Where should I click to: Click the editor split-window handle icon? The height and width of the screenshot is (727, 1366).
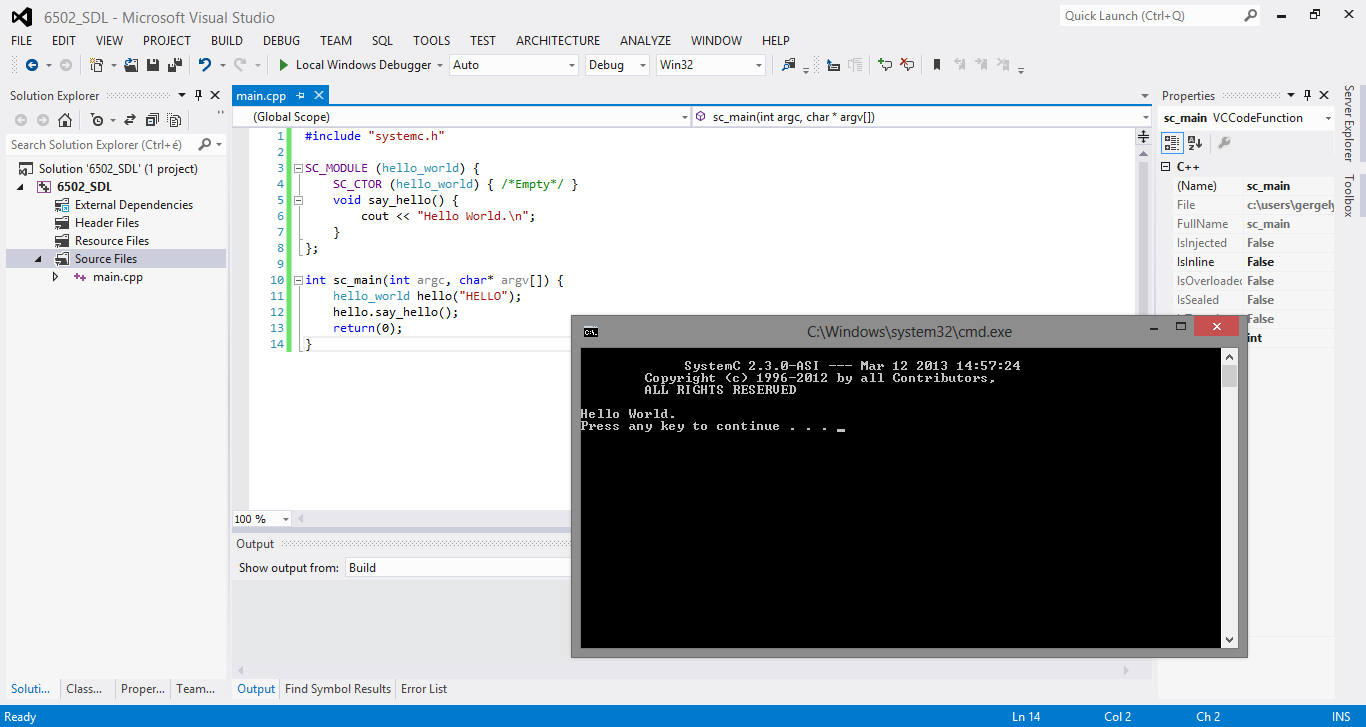tap(1144, 135)
